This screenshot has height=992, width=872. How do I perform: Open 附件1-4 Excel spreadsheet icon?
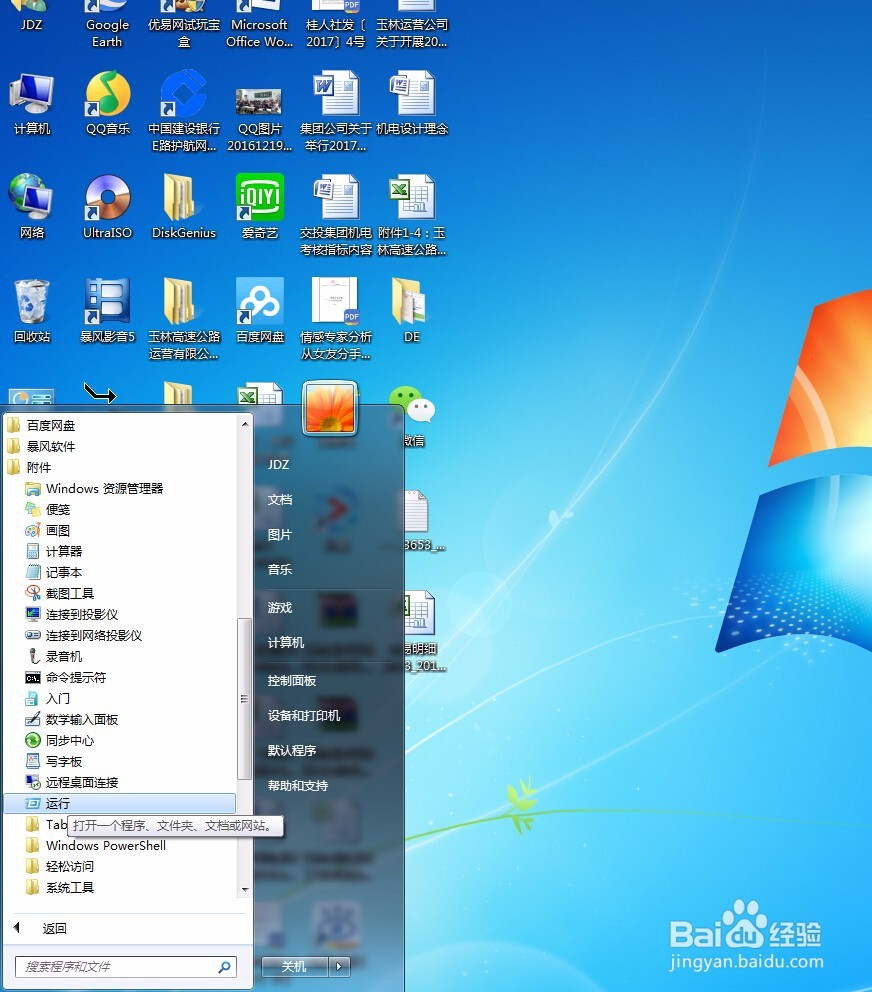[x=412, y=216]
